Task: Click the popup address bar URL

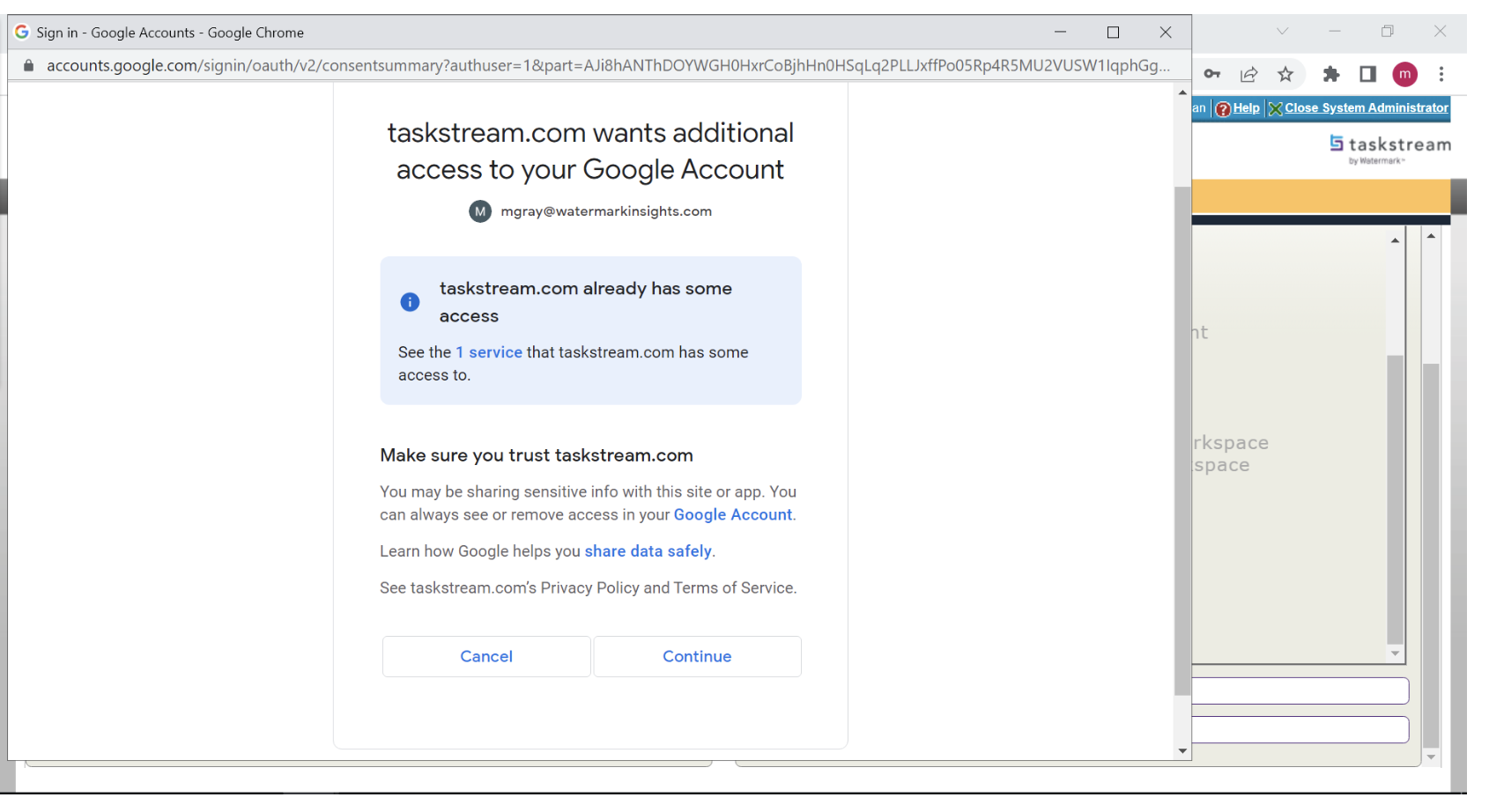Action: click(608, 65)
